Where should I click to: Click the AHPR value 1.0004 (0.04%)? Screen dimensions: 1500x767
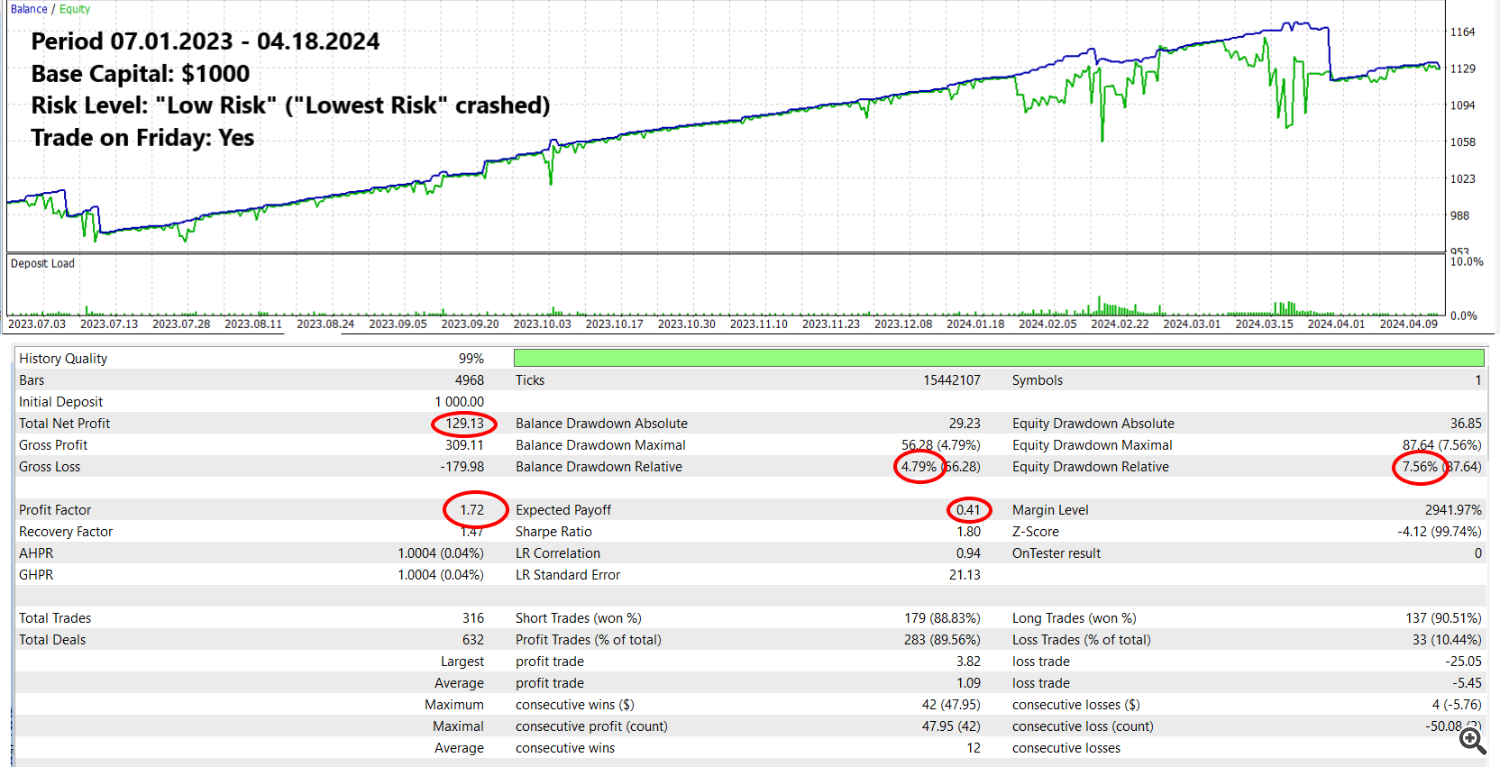point(441,554)
